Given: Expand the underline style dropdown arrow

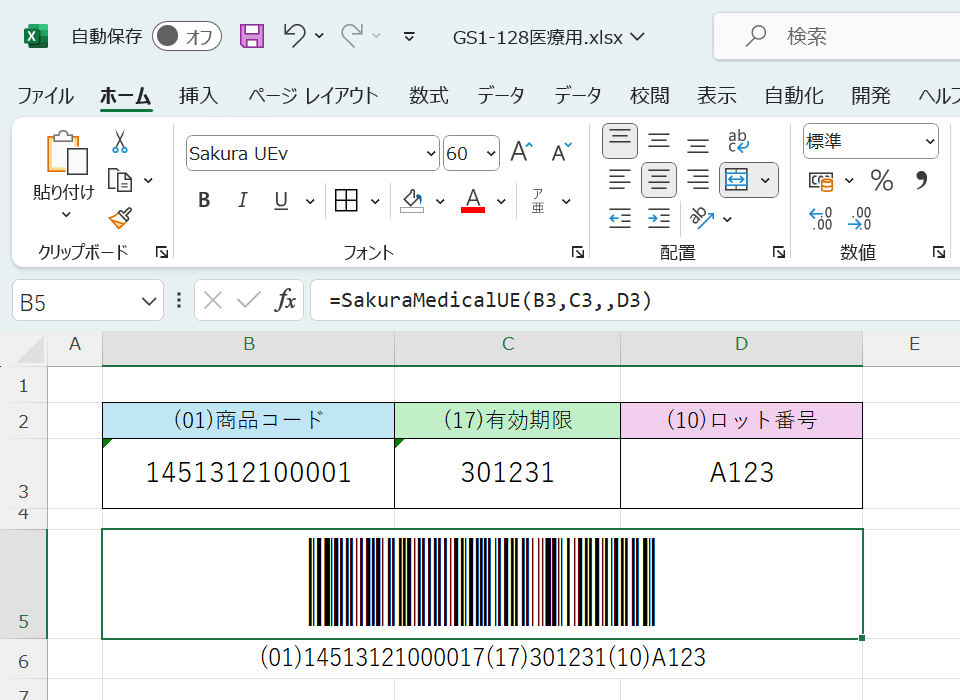Looking at the screenshot, I should [x=310, y=201].
